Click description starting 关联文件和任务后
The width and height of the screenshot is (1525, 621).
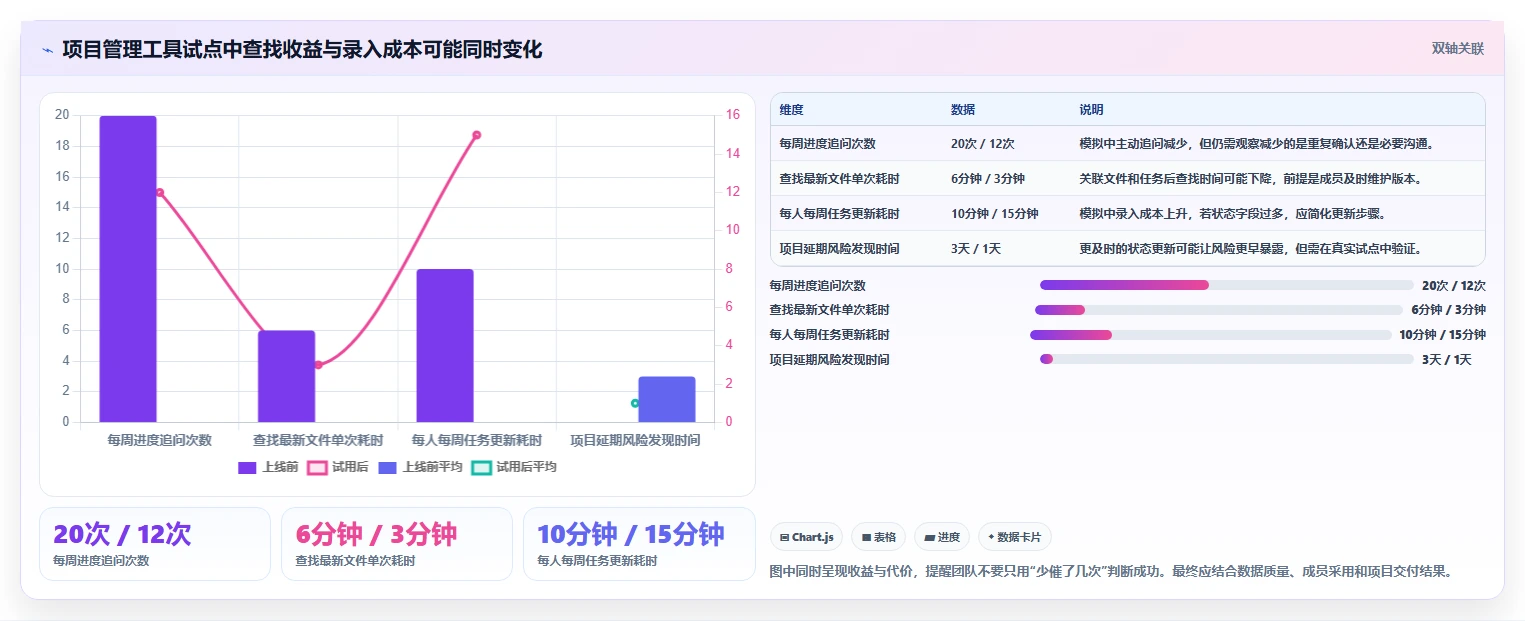point(1250,179)
